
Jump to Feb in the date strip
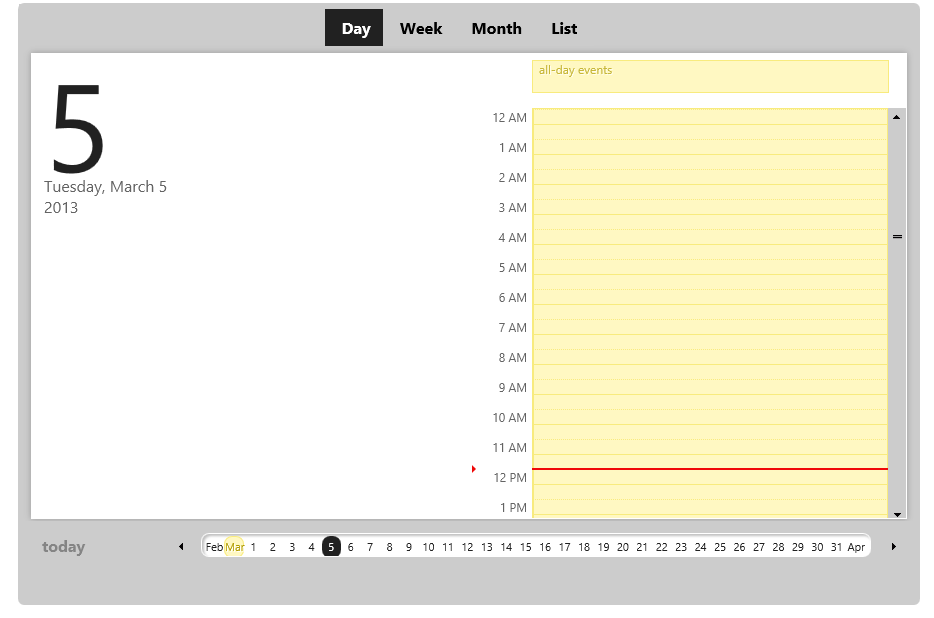pyautogui.click(x=214, y=547)
